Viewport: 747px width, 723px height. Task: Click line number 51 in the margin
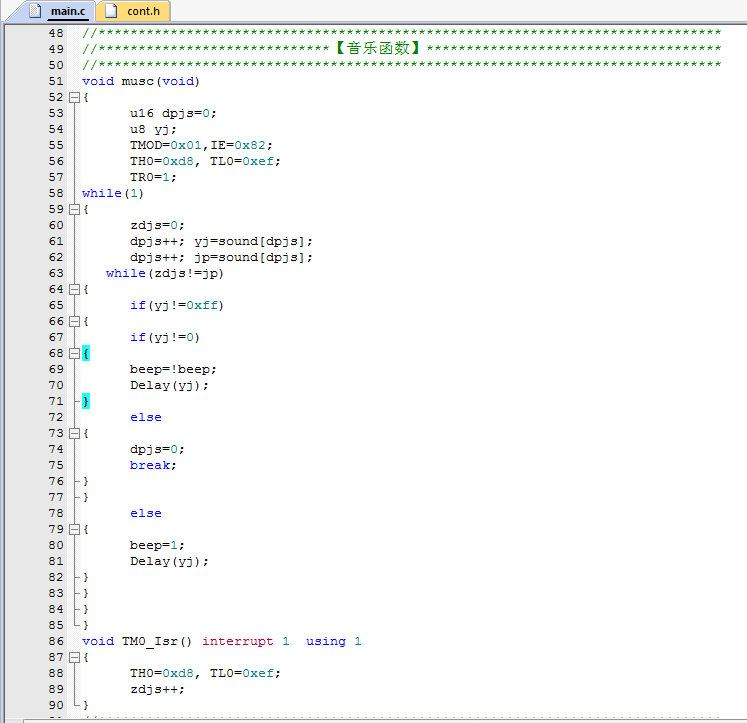(x=56, y=81)
